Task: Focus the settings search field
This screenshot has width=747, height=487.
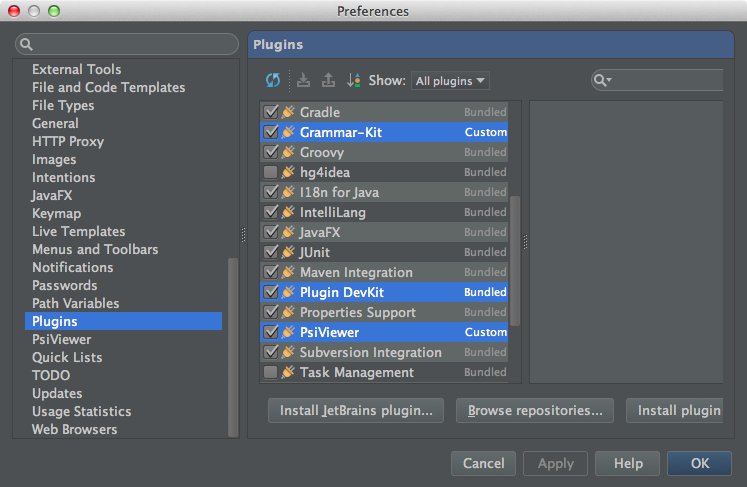Action: pos(127,45)
